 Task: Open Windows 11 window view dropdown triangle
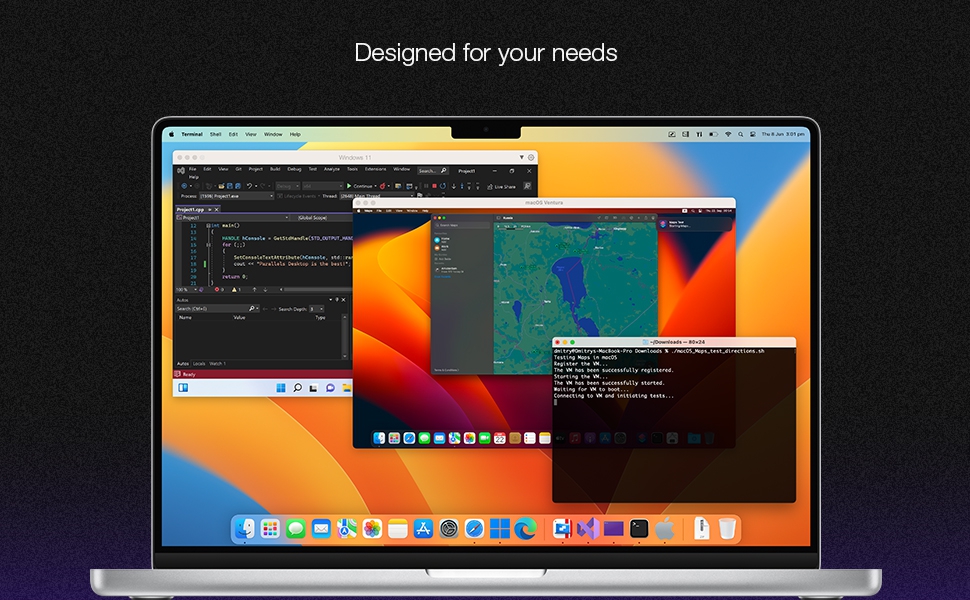(521, 158)
